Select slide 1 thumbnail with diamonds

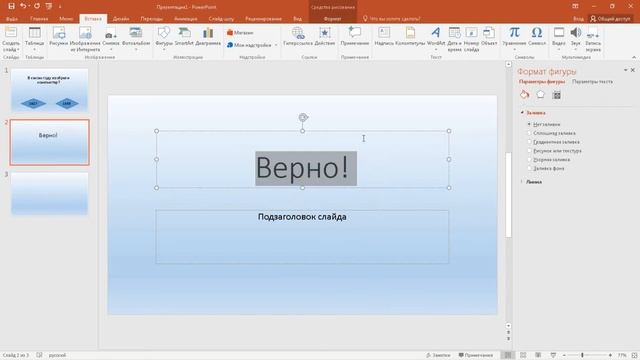(x=49, y=90)
